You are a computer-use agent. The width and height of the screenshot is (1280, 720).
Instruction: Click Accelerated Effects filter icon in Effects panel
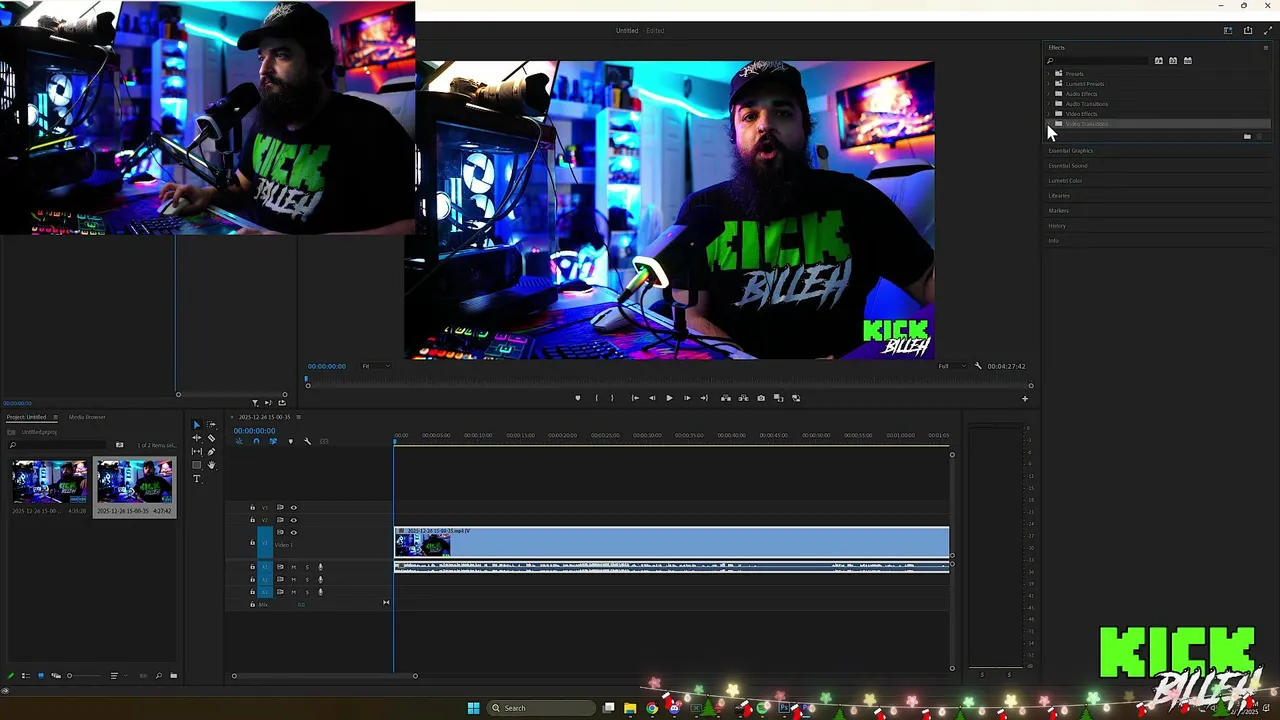(x=1159, y=61)
